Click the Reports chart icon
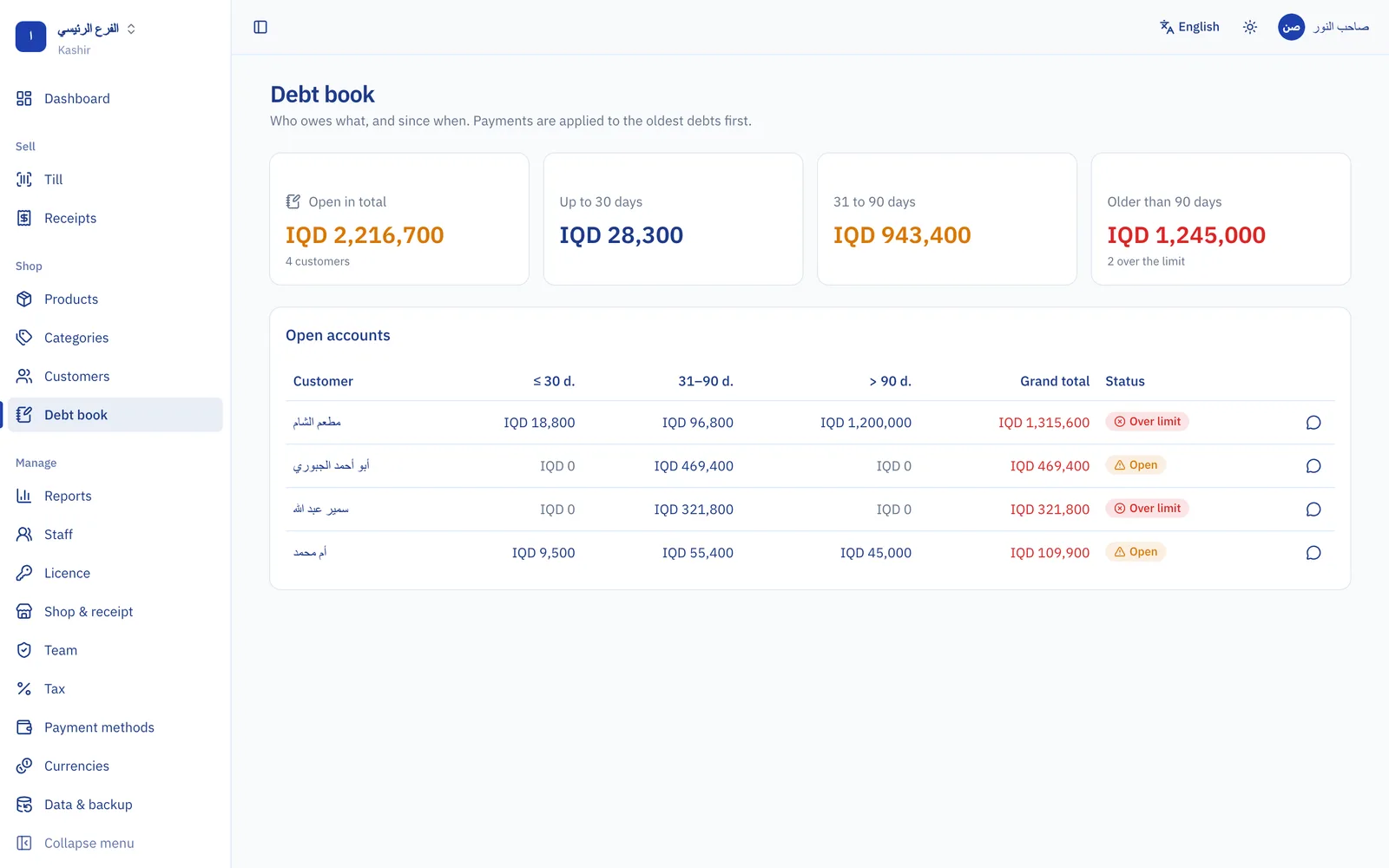The image size is (1389, 868). point(24,496)
